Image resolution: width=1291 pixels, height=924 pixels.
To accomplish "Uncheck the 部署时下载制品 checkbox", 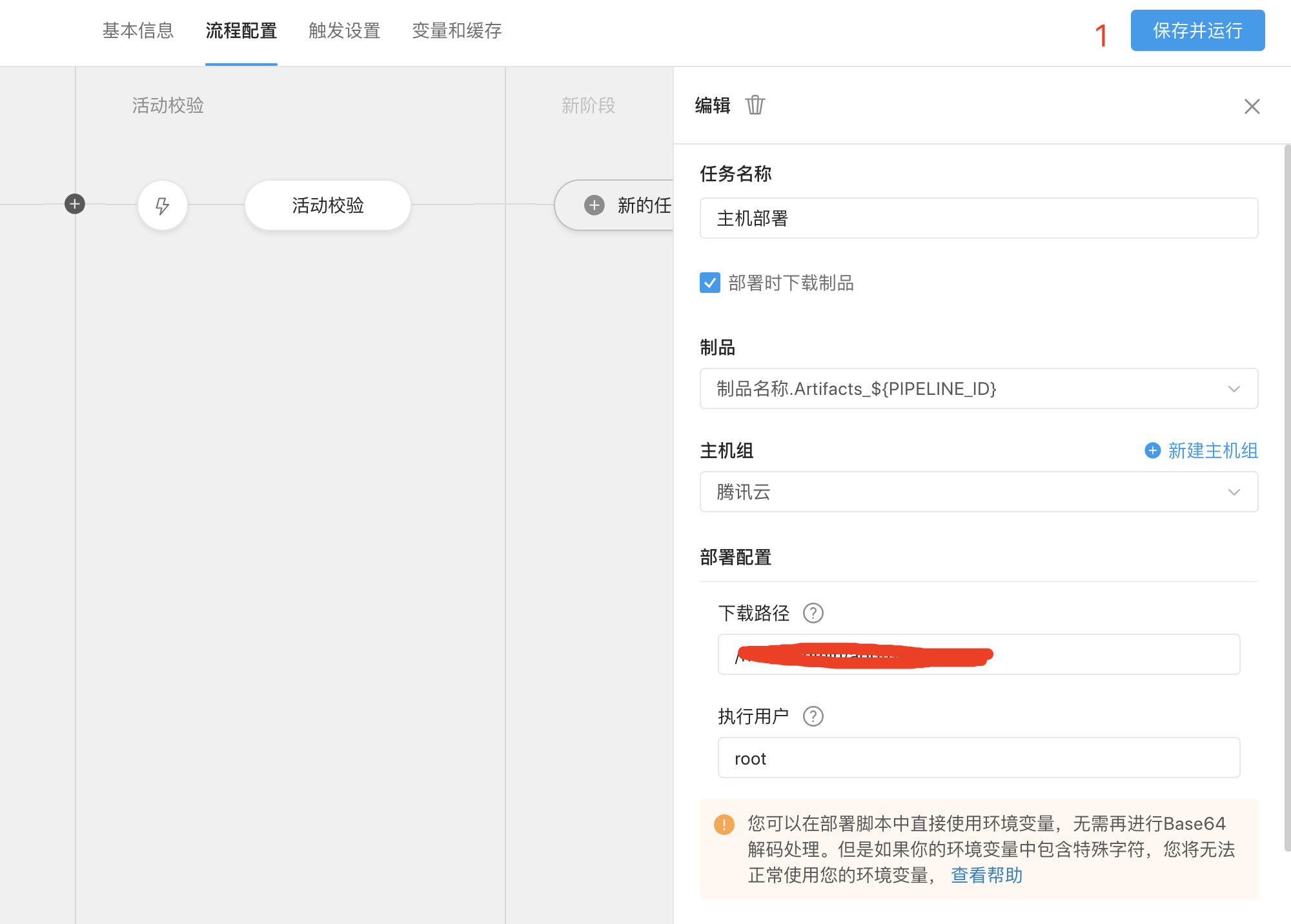I will click(709, 283).
